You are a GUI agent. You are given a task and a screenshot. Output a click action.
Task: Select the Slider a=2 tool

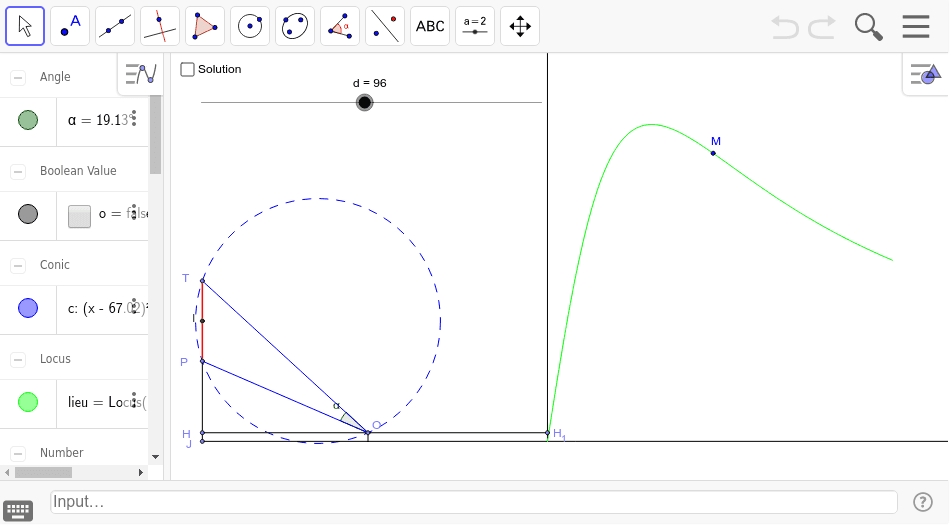475,26
